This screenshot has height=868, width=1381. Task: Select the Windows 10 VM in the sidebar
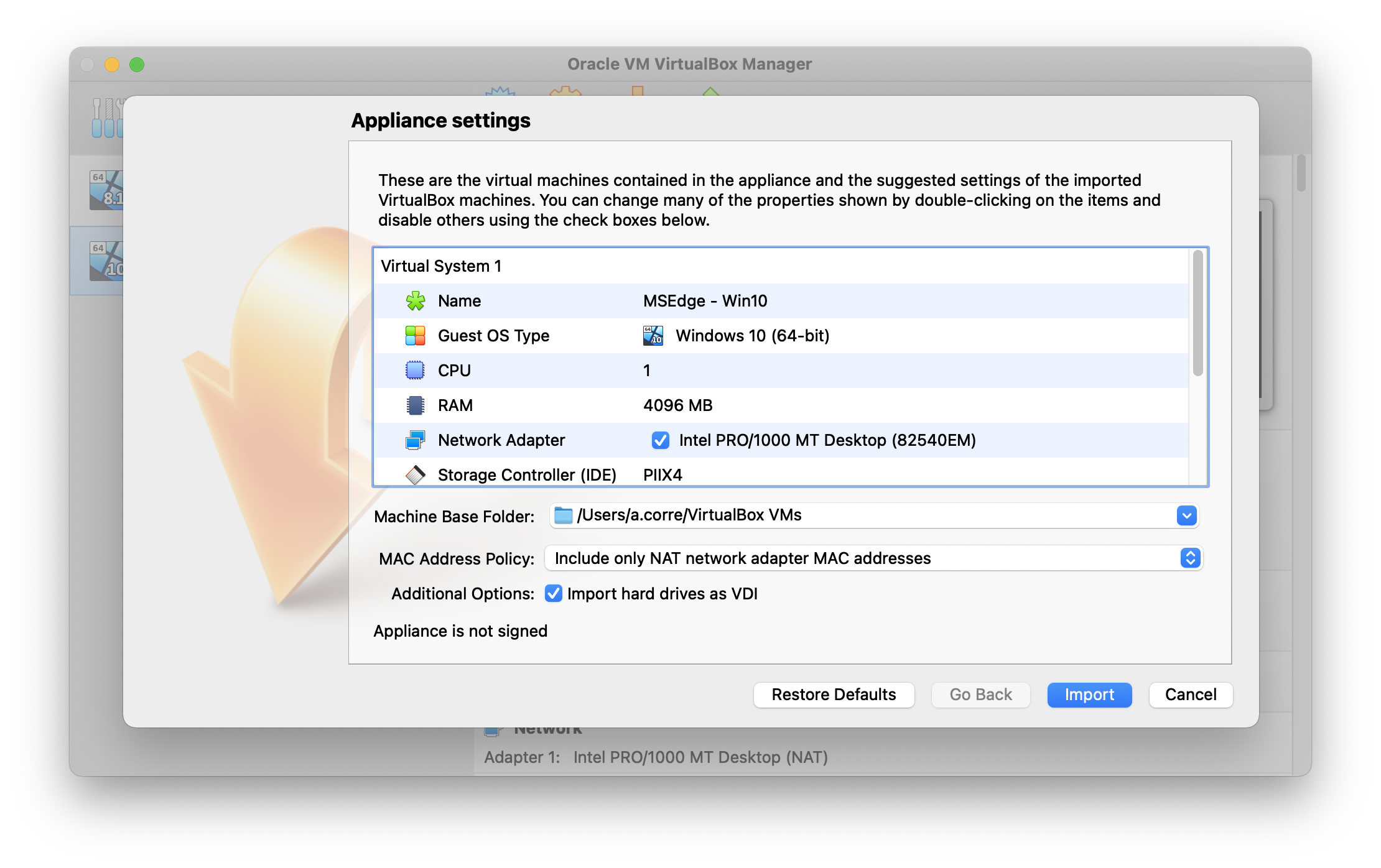[107, 261]
